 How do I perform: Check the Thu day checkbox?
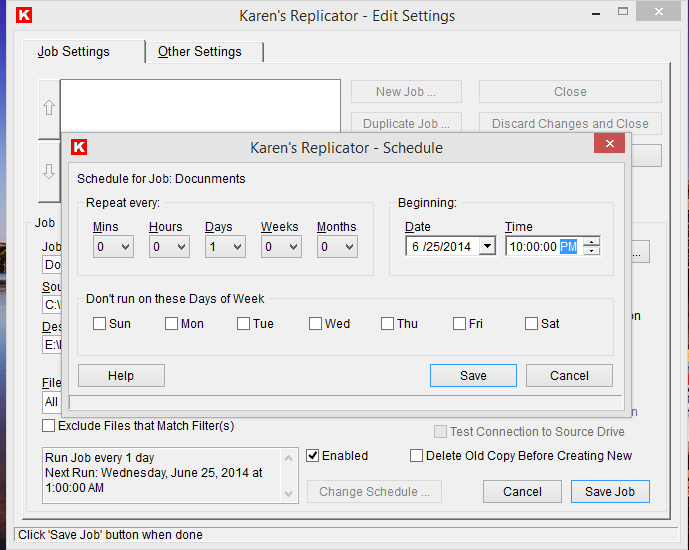click(388, 324)
